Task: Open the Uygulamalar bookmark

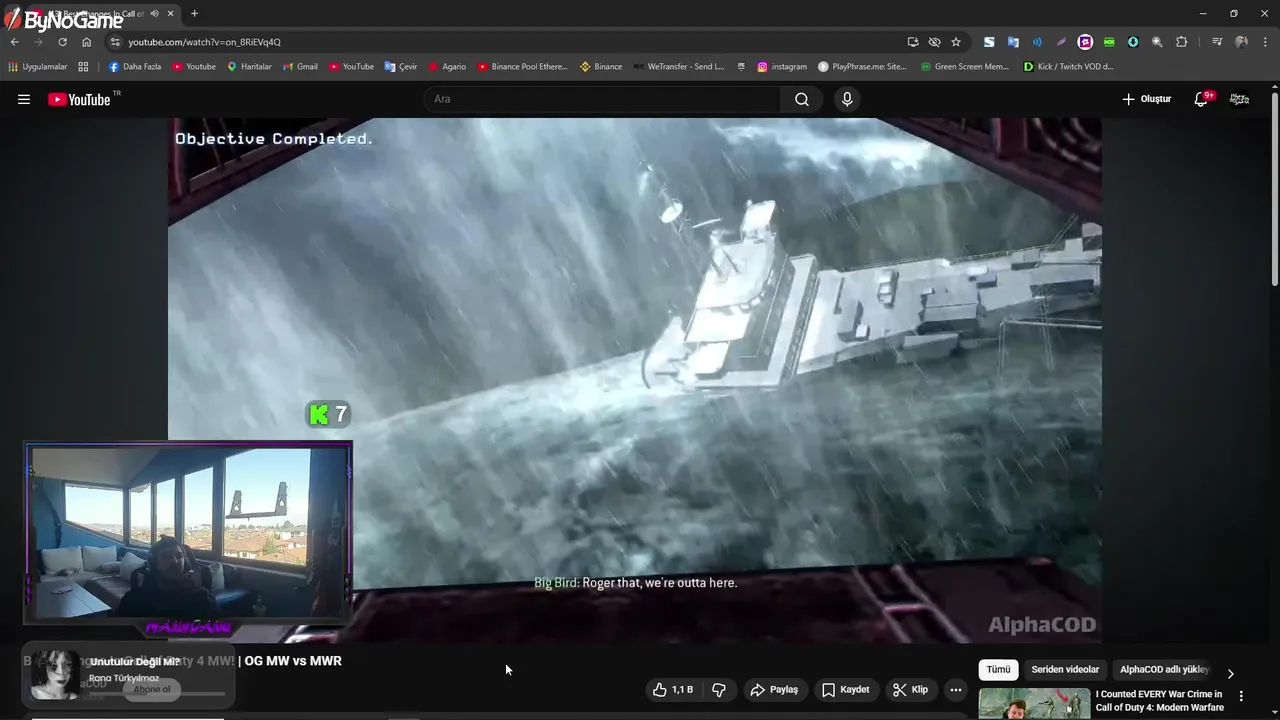Action: (37, 67)
